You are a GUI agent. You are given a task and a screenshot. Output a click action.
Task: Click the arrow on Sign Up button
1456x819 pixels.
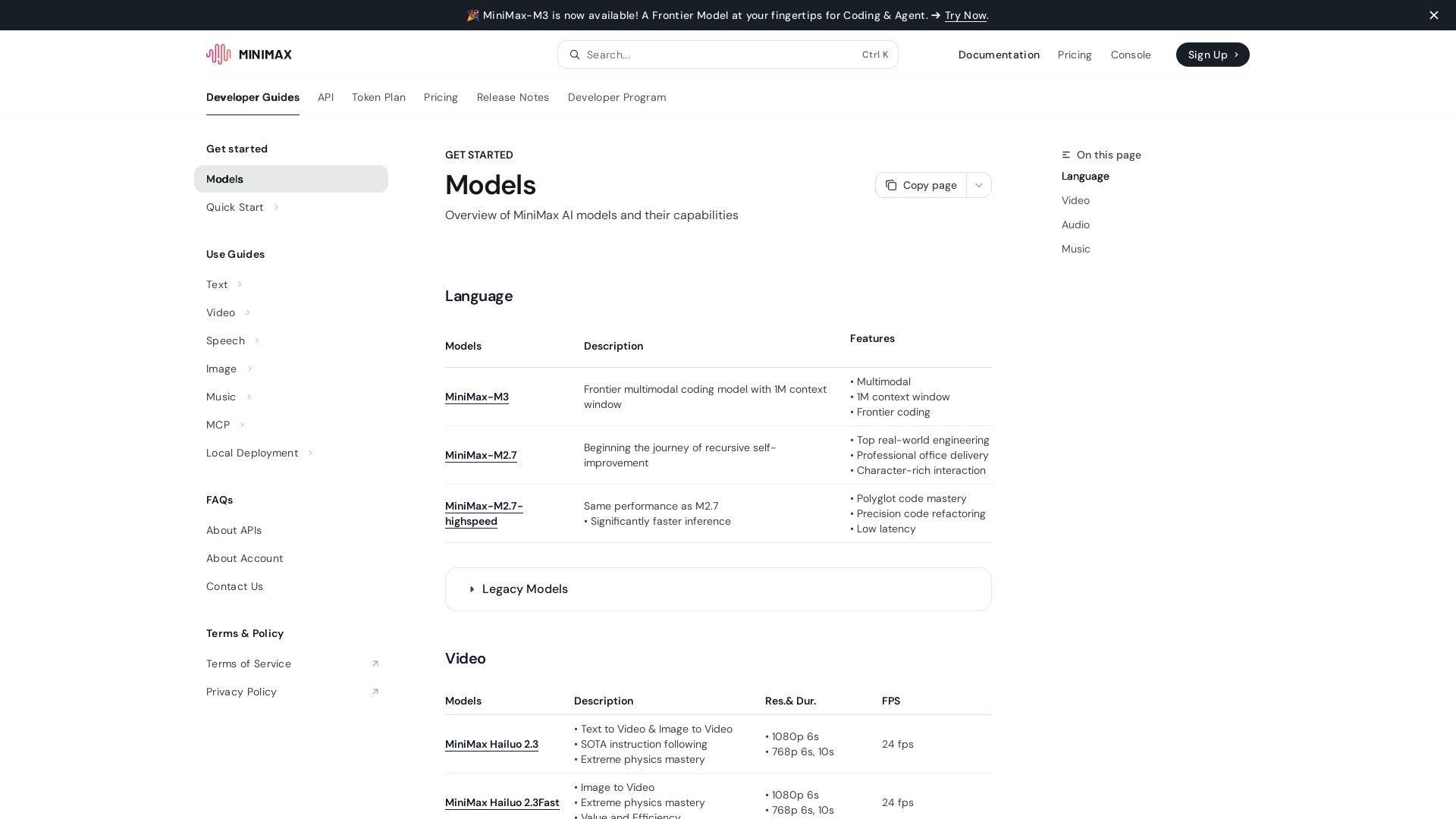coord(1236,55)
